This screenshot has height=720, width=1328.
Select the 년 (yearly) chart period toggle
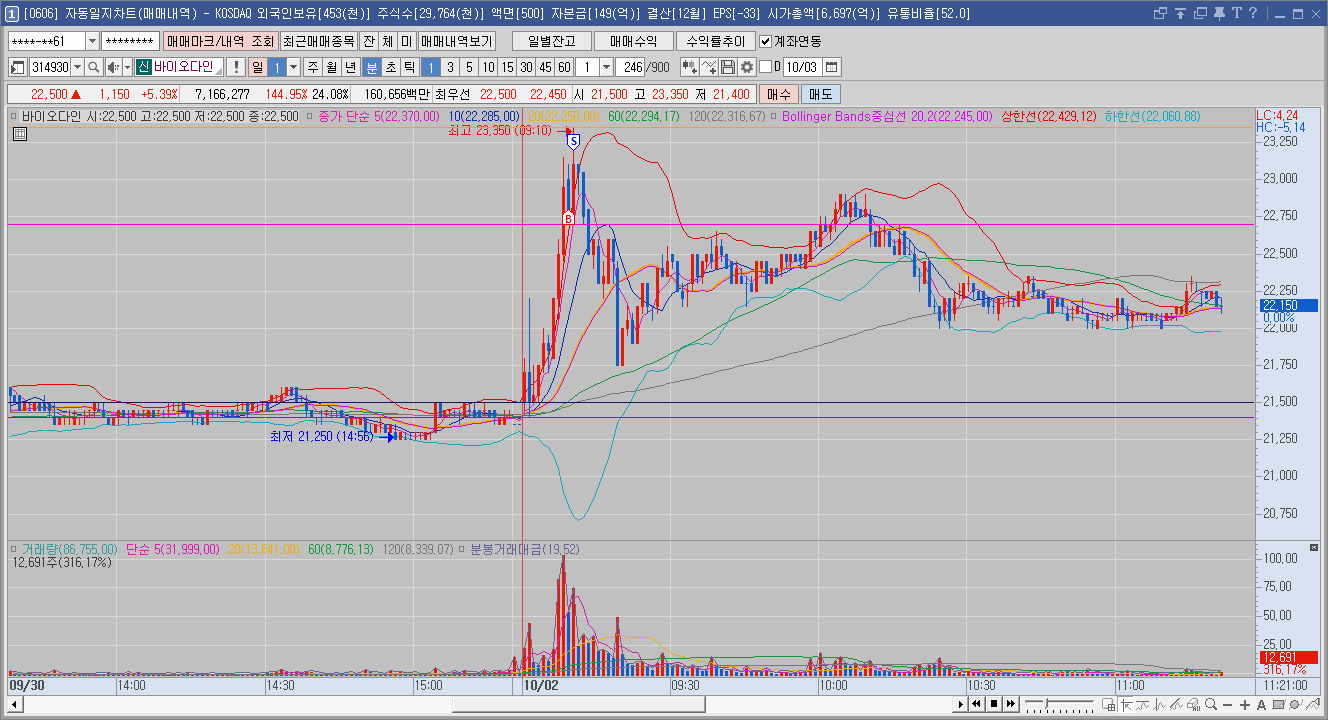(x=350, y=67)
